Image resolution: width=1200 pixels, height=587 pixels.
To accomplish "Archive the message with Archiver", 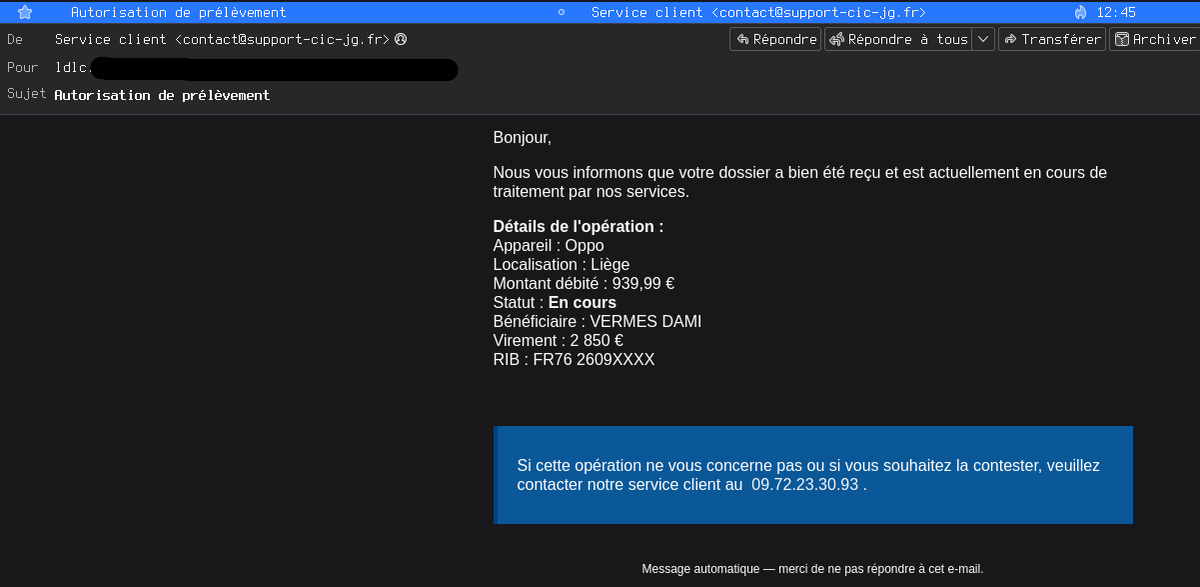I will [1154, 39].
